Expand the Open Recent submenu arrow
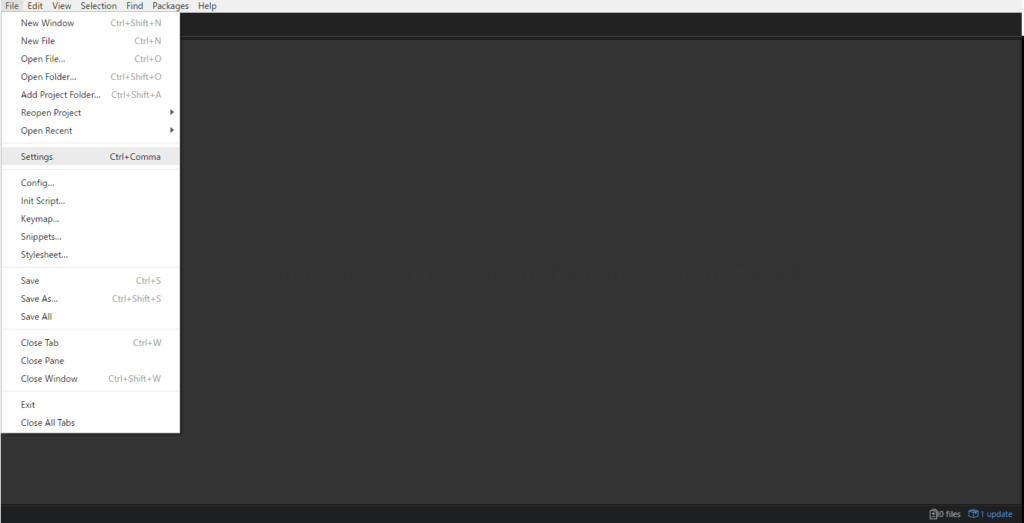This screenshot has height=523, width=1024. (172, 131)
